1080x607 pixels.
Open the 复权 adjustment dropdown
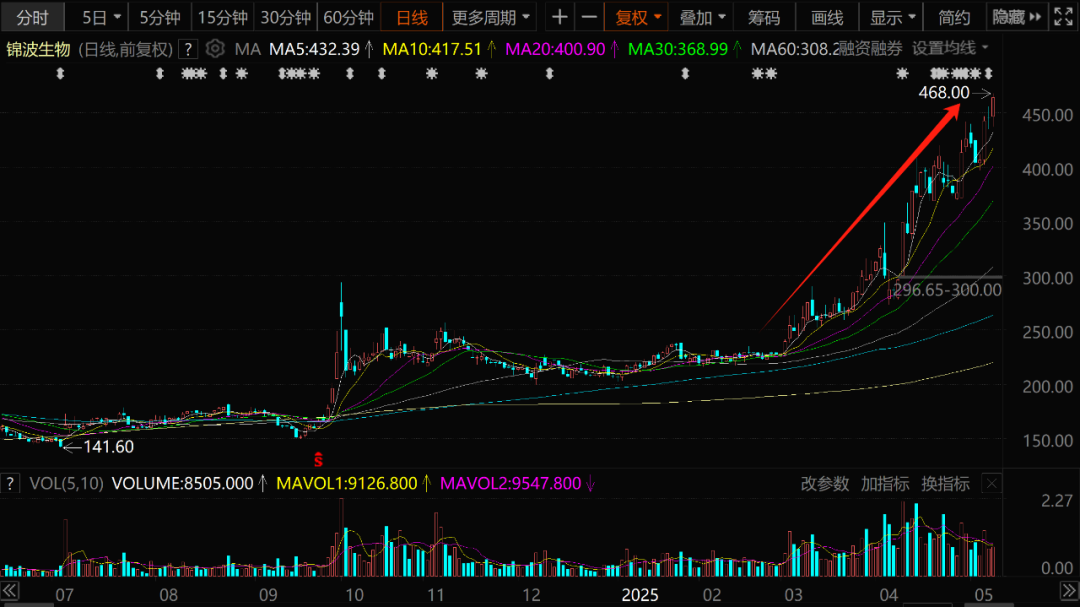tap(637, 17)
